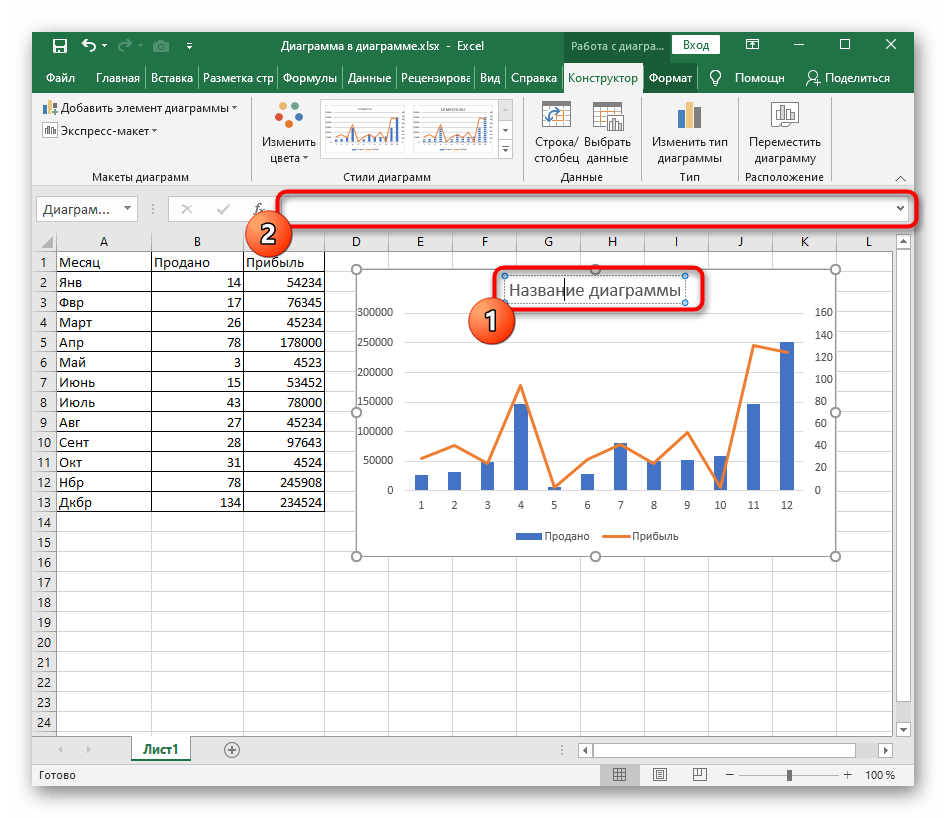Open Добавить элемент диаграммы dropdown
The width and height of the screenshot is (946, 818).
(139, 108)
